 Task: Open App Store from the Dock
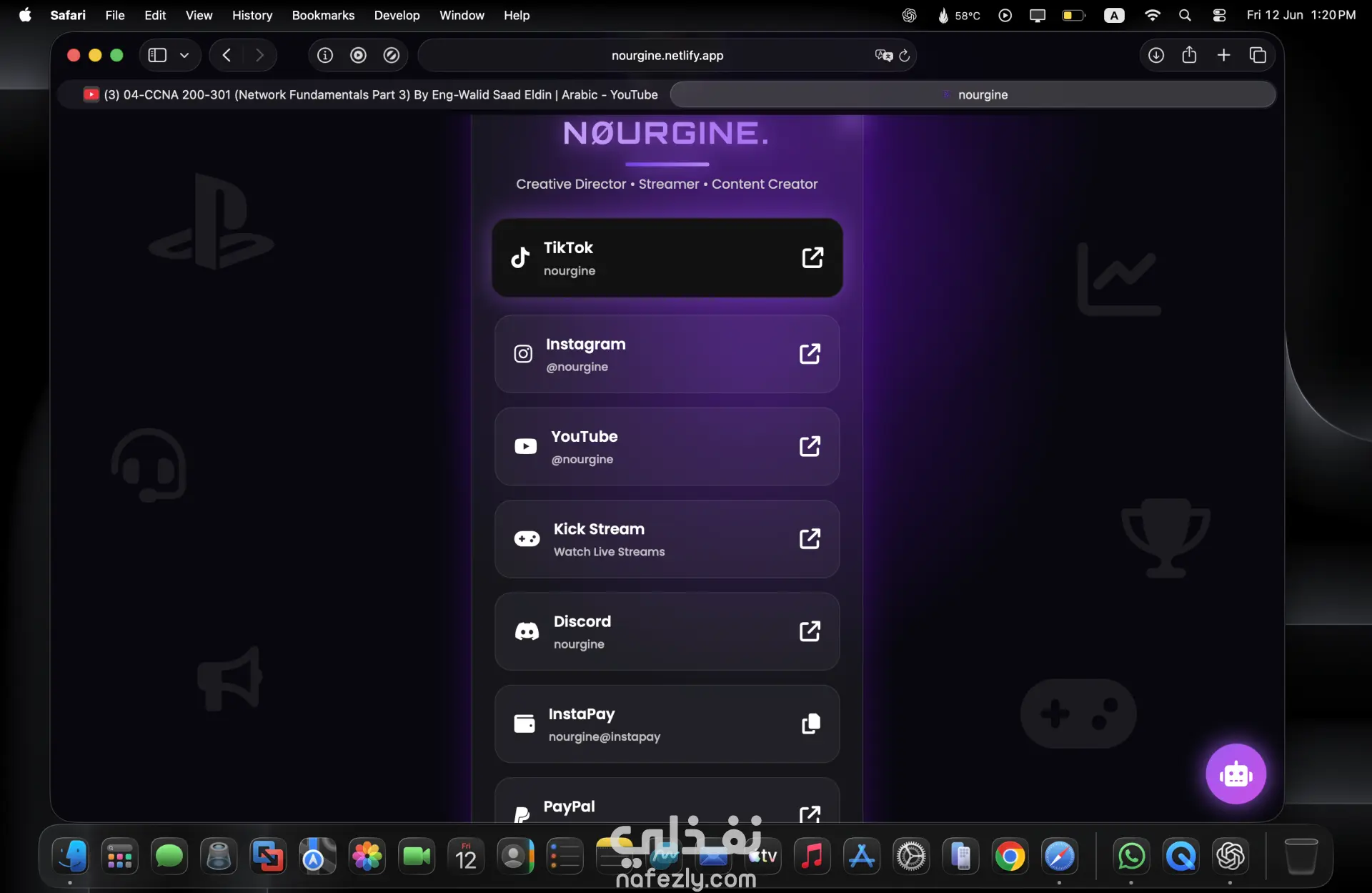(862, 856)
